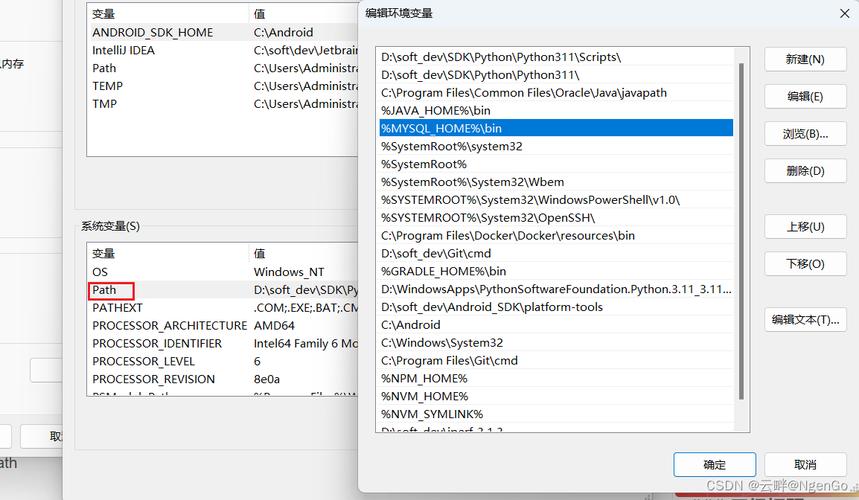Select the %NPM_HOME% entry
This screenshot has width=859, height=500.
coord(556,378)
